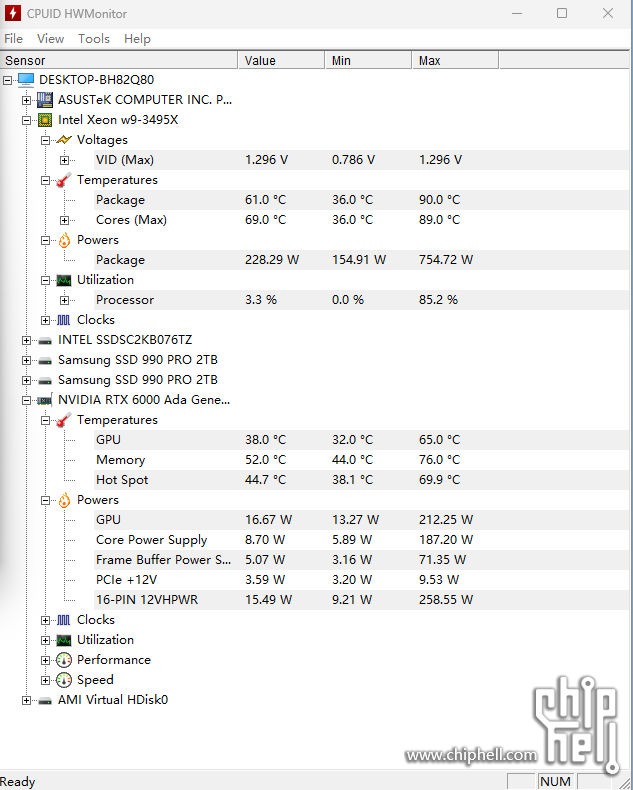Collapse the Xeon Powers group
Screen dimensions: 633x790
45,240
